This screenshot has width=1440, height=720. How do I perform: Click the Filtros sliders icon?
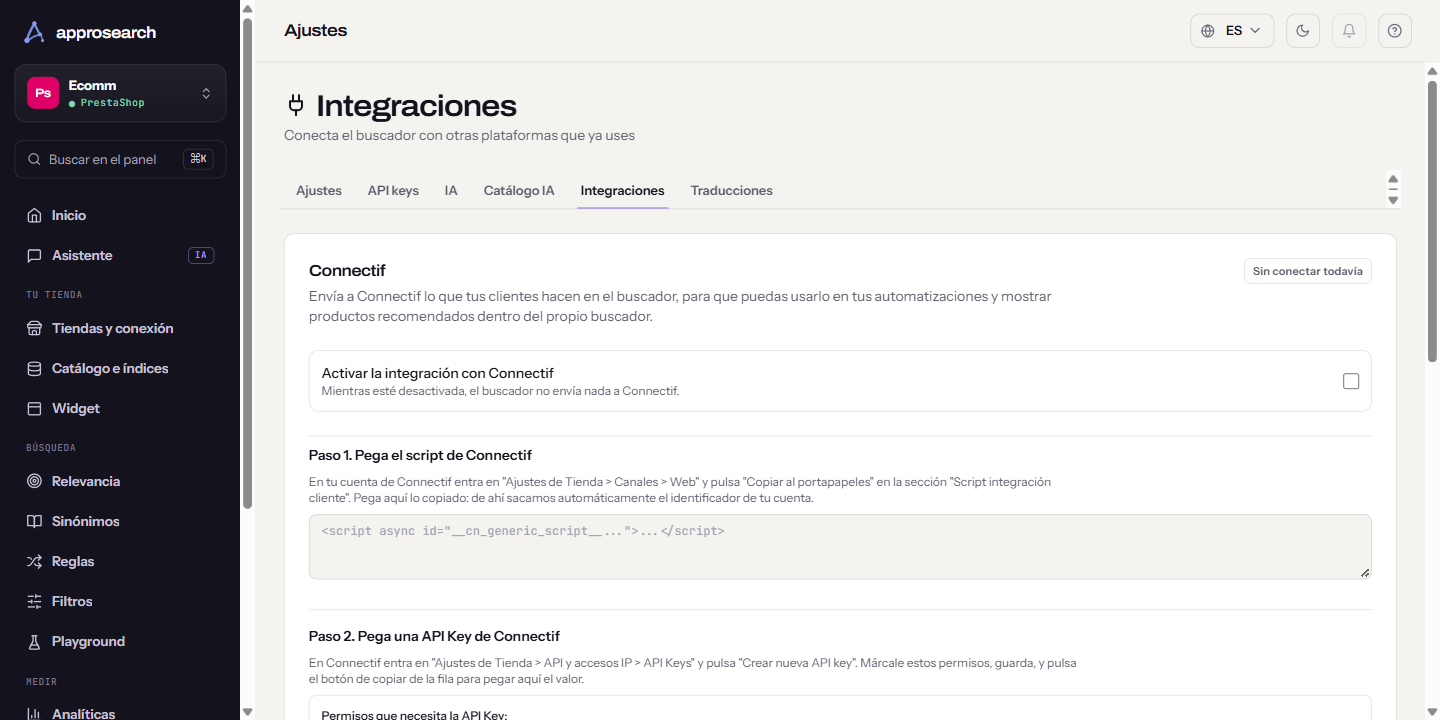pos(34,601)
